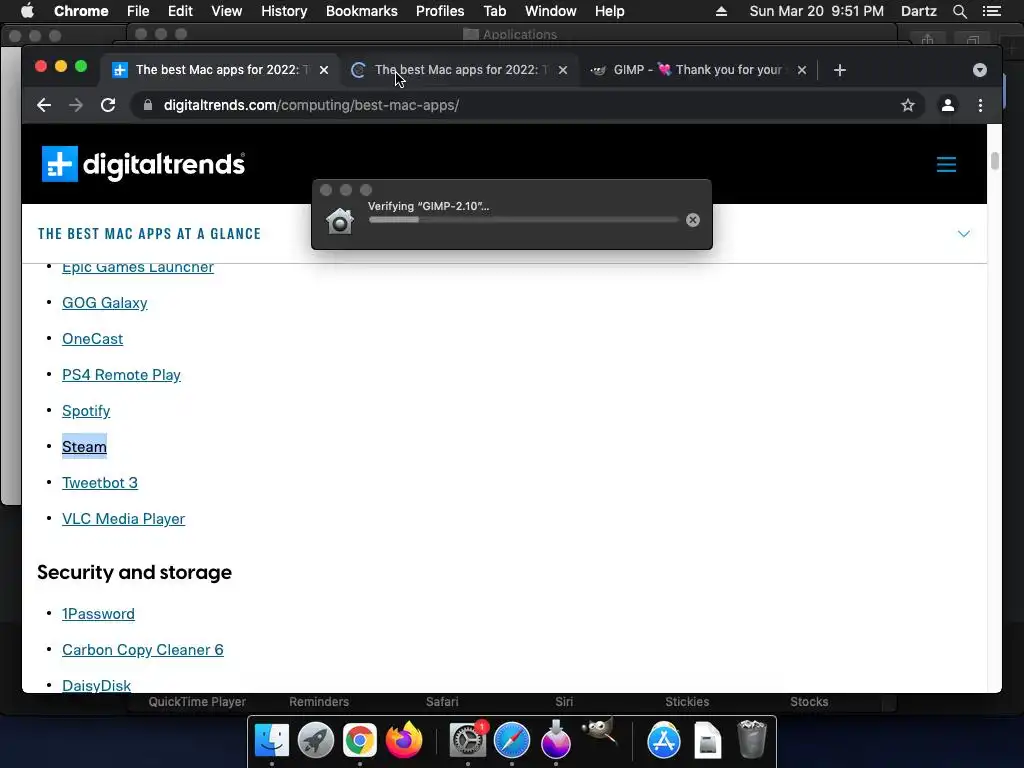Open Launchpad from the Dock
1024x768 pixels.
[315, 740]
